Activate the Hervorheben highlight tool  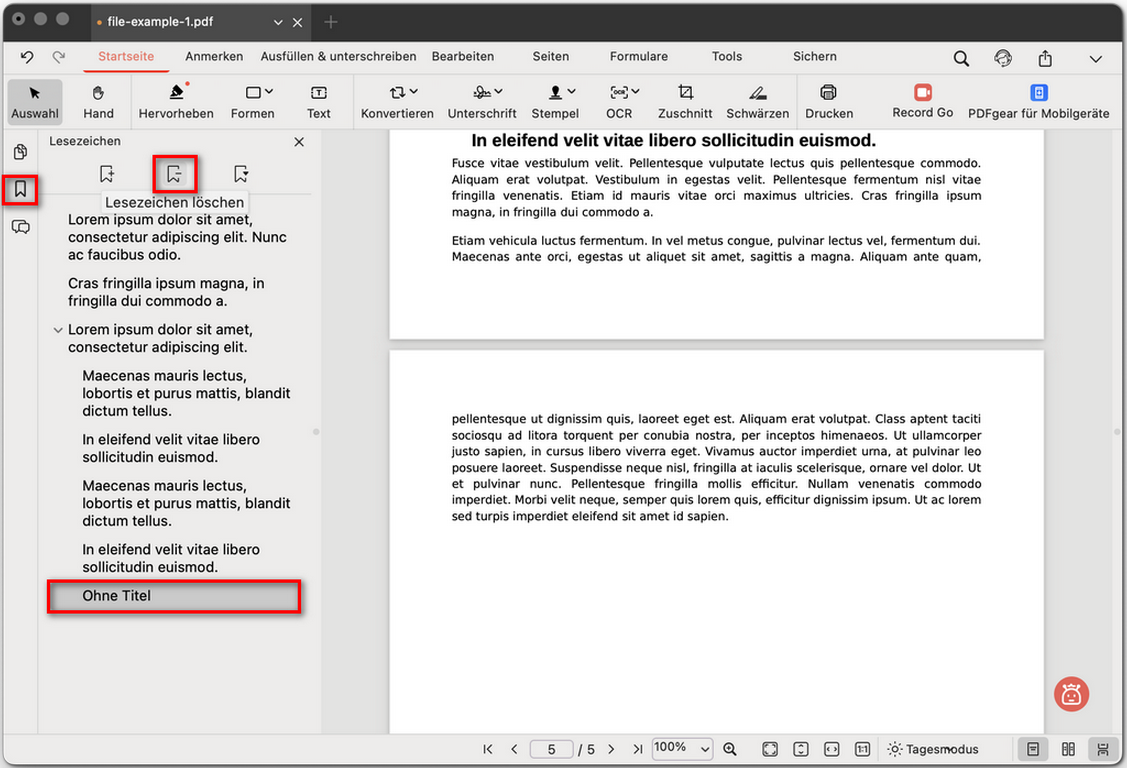(x=176, y=101)
